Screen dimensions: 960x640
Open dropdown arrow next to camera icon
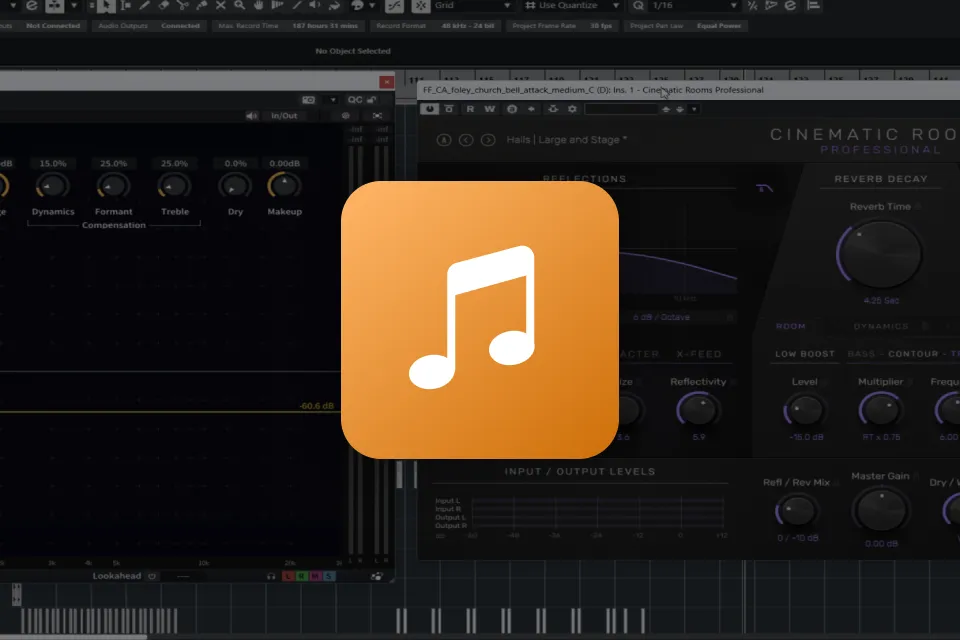332,100
